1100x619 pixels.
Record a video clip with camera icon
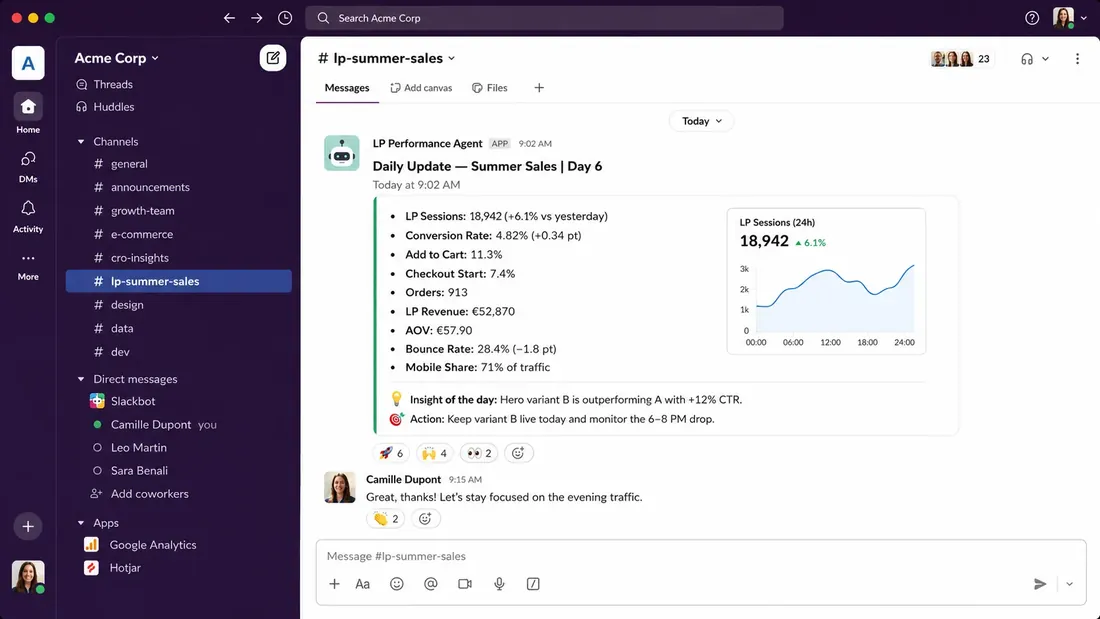465,584
